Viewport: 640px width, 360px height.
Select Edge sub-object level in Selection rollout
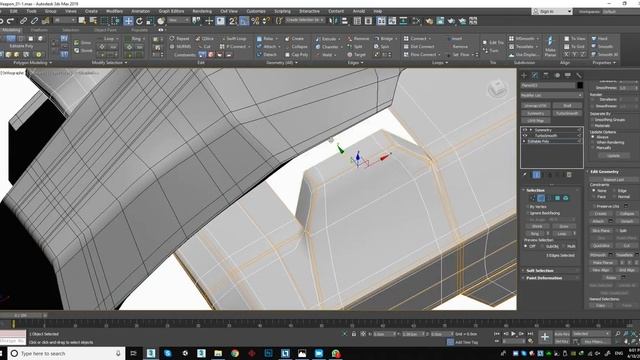[540, 198]
